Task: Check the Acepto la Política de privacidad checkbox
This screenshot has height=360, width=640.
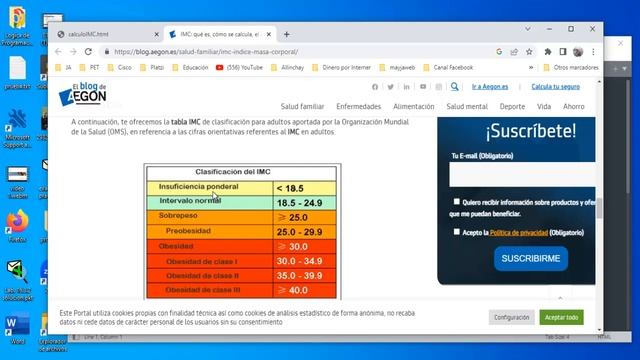Action: tap(456, 231)
